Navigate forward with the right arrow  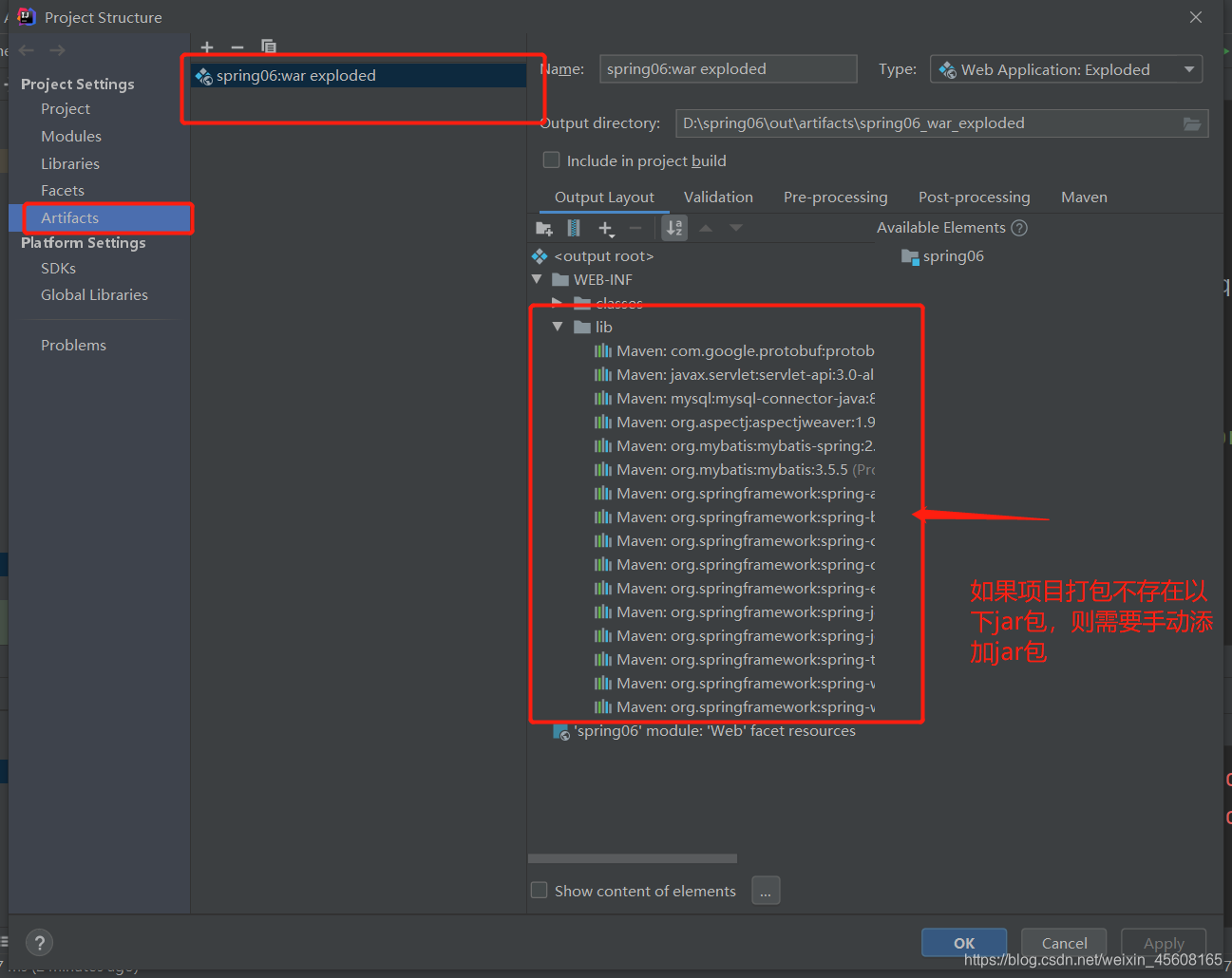[x=58, y=50]
